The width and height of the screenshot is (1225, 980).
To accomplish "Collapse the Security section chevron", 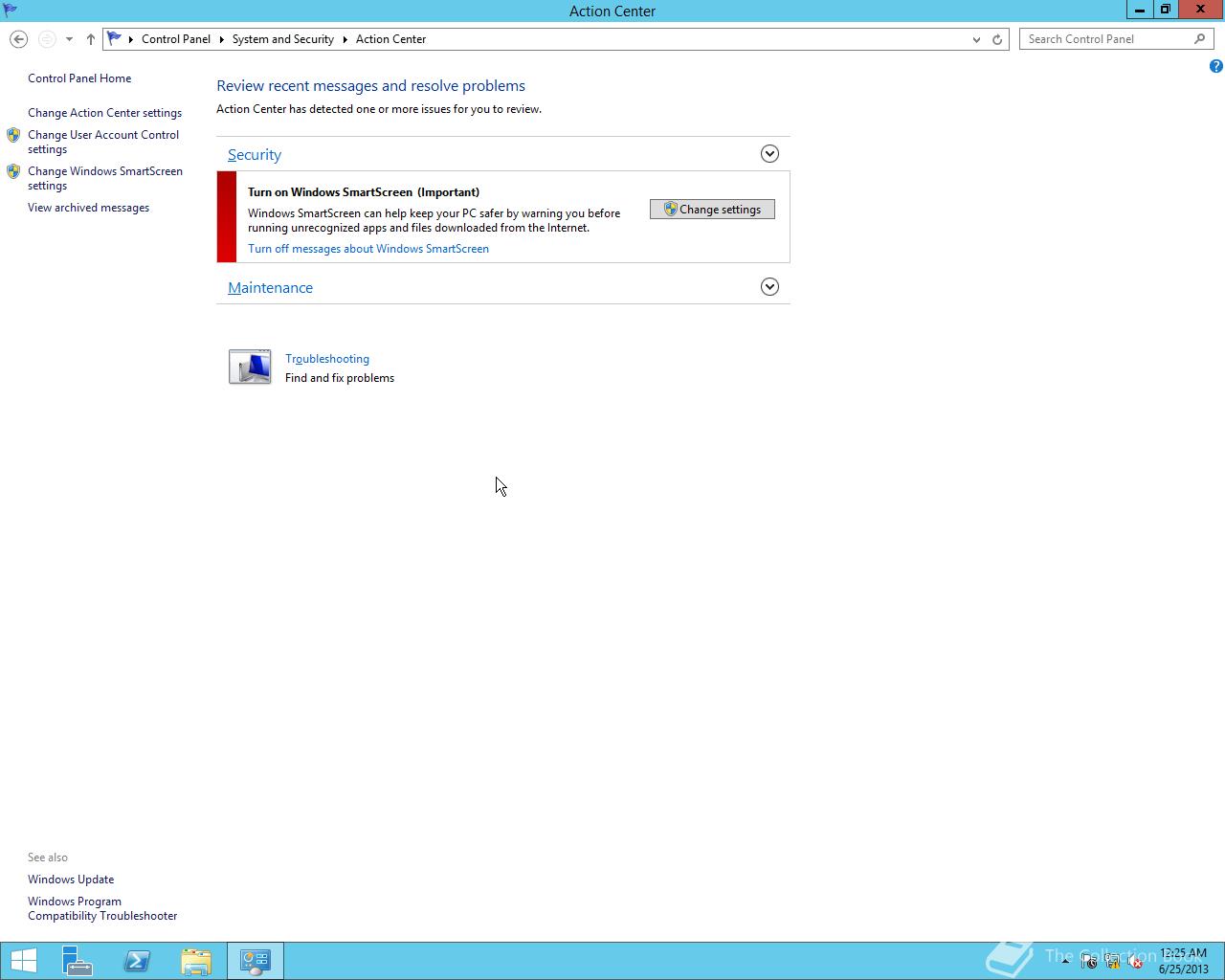I will coord(769,154).
